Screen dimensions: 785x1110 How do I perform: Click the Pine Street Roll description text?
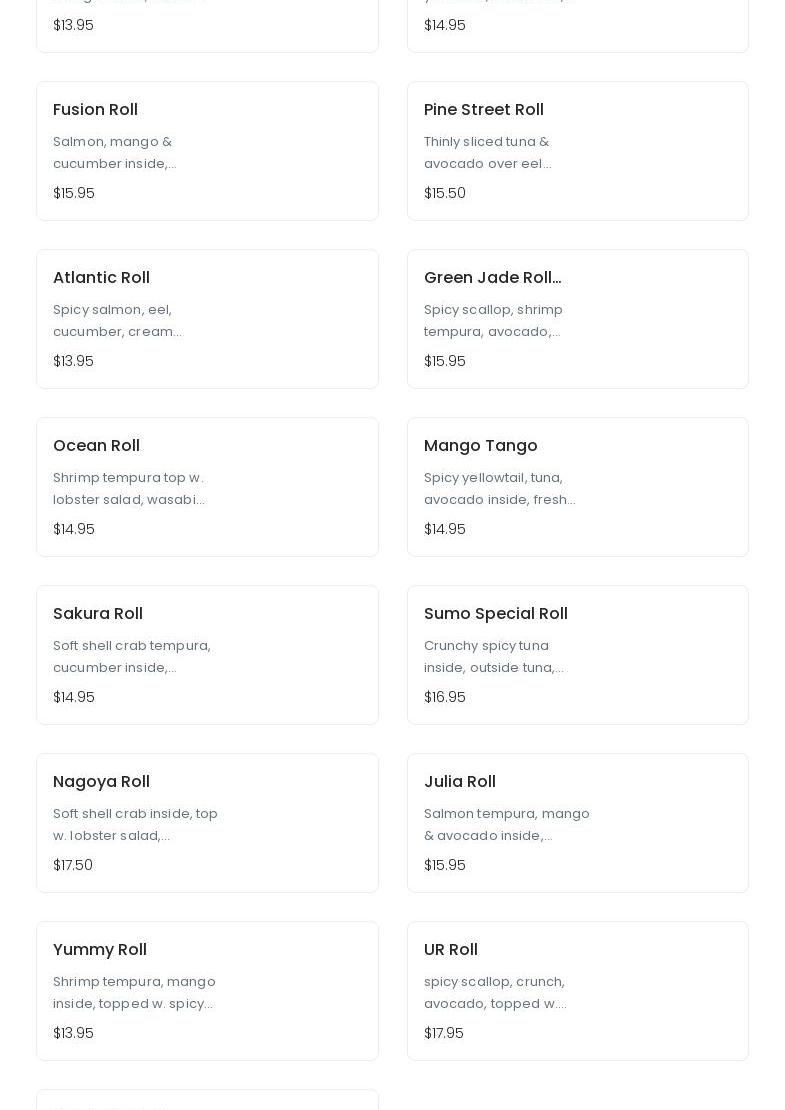pyautogui.click(x=487, y=153)
